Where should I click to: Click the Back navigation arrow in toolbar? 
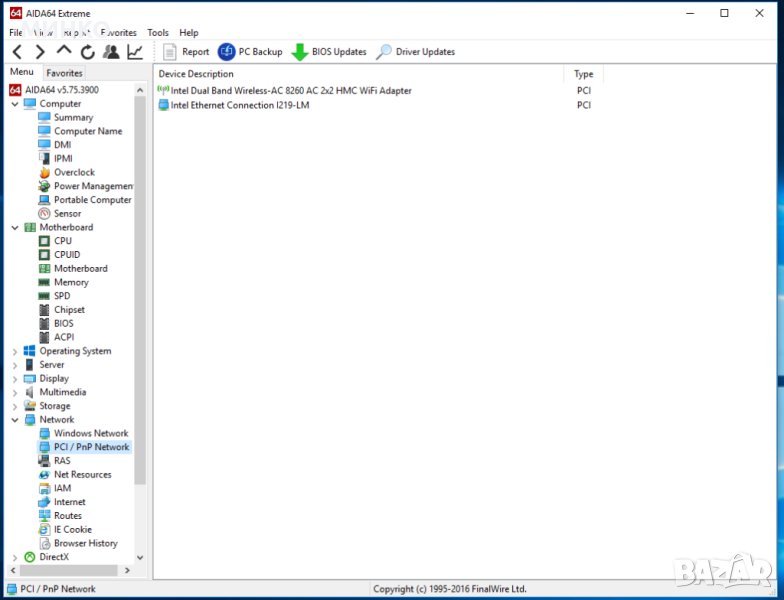[x=17, y=52]
